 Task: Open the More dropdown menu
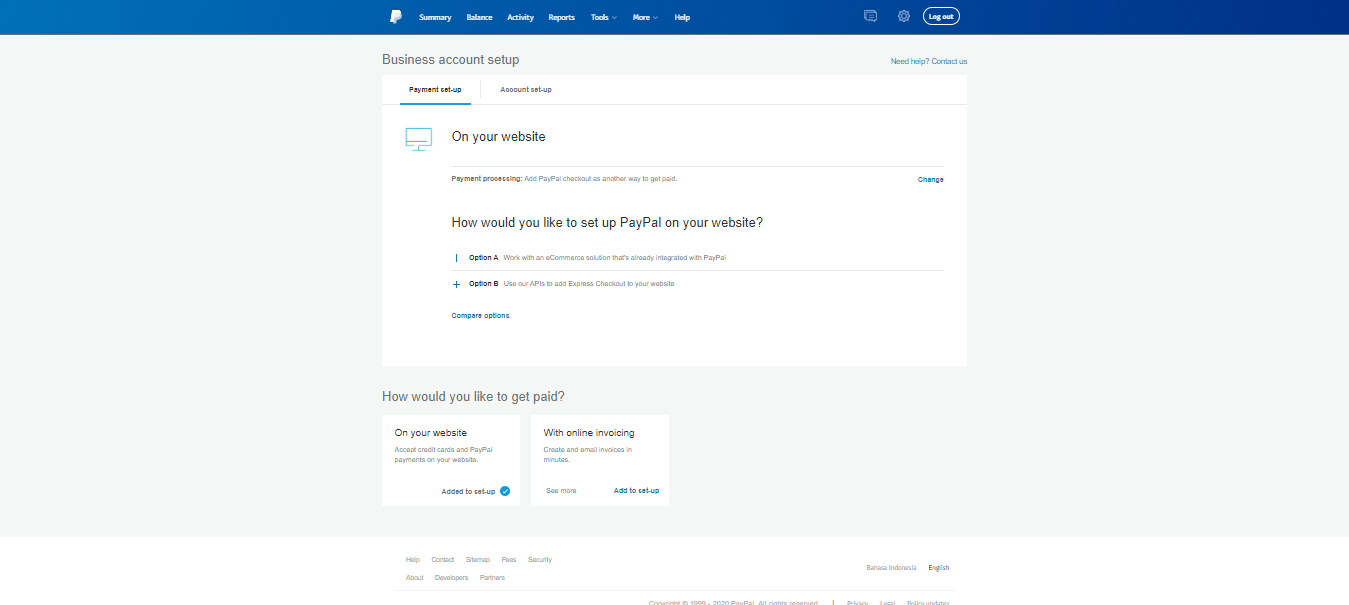click(645, 17)
